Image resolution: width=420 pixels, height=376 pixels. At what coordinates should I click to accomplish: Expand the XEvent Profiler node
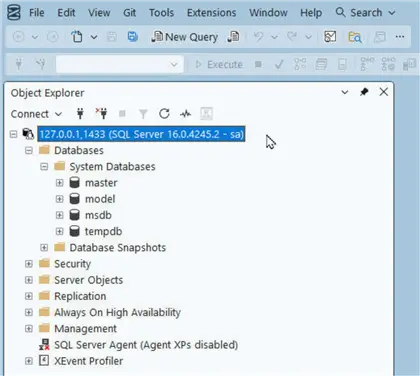coord(29,361)
